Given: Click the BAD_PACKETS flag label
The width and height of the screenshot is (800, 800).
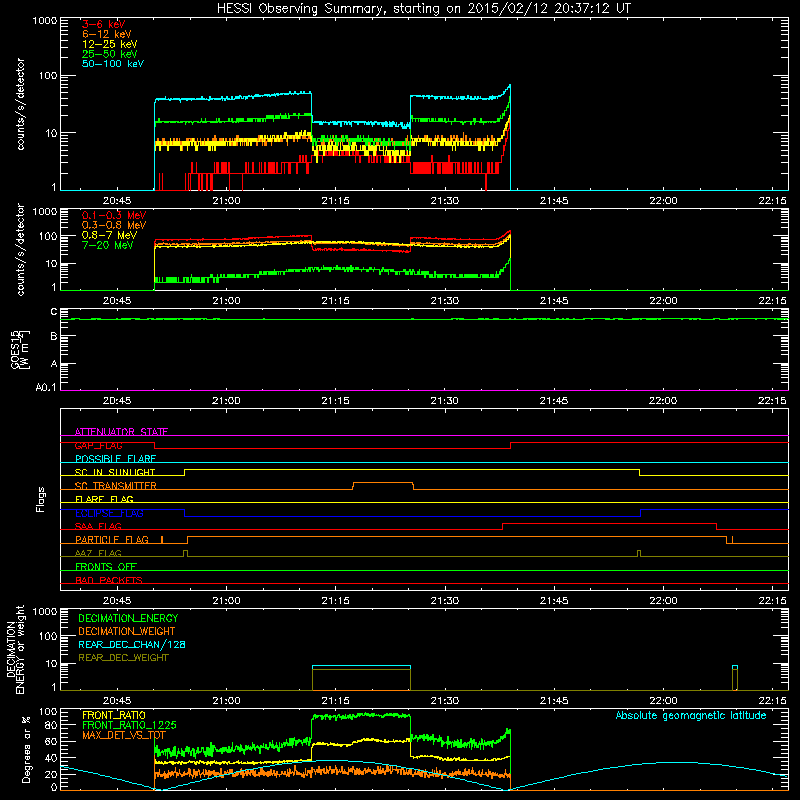Looking at the screenshot, I should coord(109,580).
